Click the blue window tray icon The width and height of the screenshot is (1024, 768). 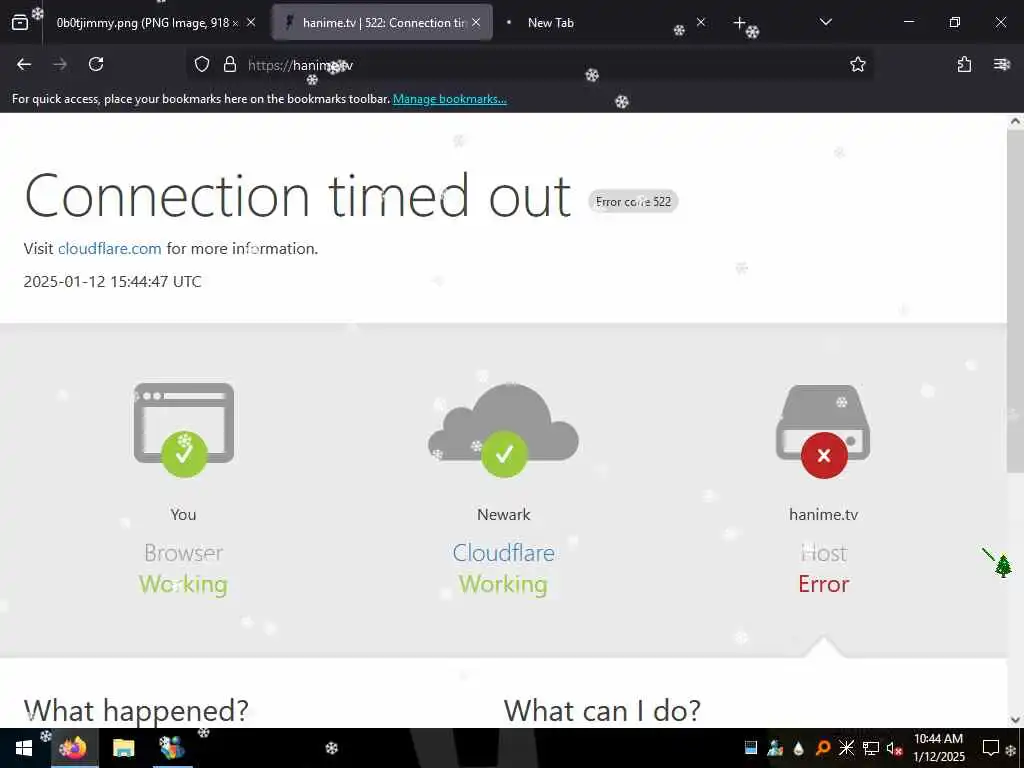pos(751,748)
